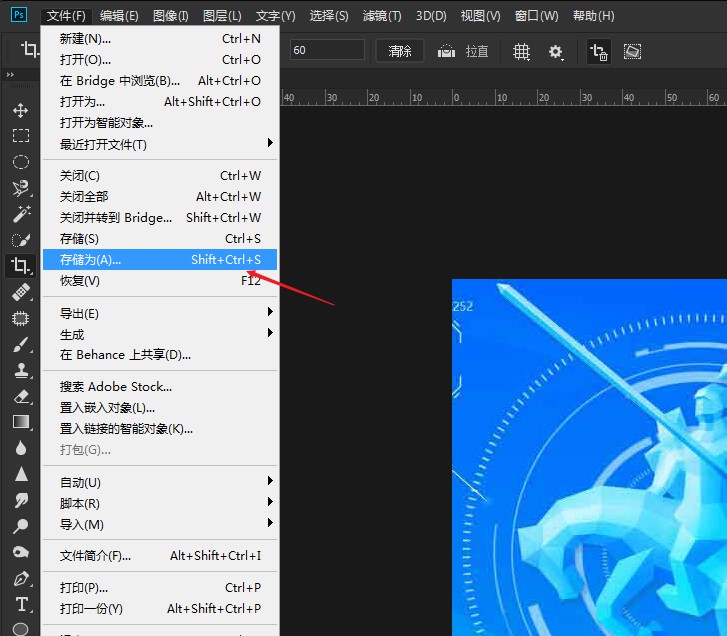The width and height of the screenshot is (727, 636).
Task: Select the Sponge tool
Action: pyautogui.click(x=20, y=552)
